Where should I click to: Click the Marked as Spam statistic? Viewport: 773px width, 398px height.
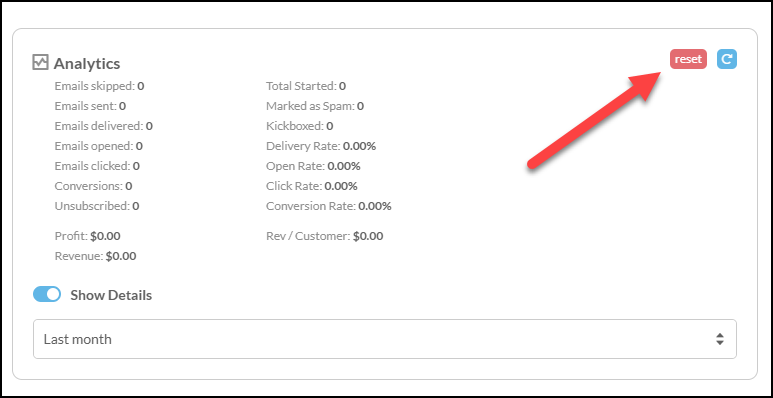(x=315, y=106)
